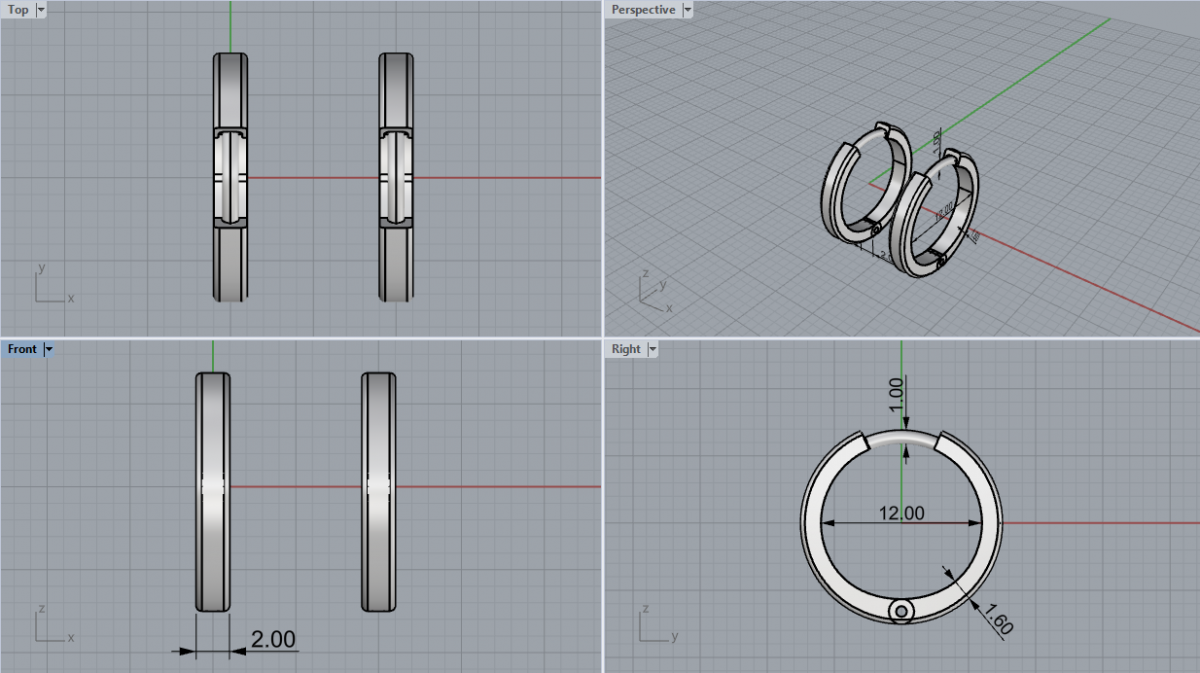Screen dimensions: 1200x673
Task: Expand the Front viewport dropdown arrow
Action: point(49,349)
